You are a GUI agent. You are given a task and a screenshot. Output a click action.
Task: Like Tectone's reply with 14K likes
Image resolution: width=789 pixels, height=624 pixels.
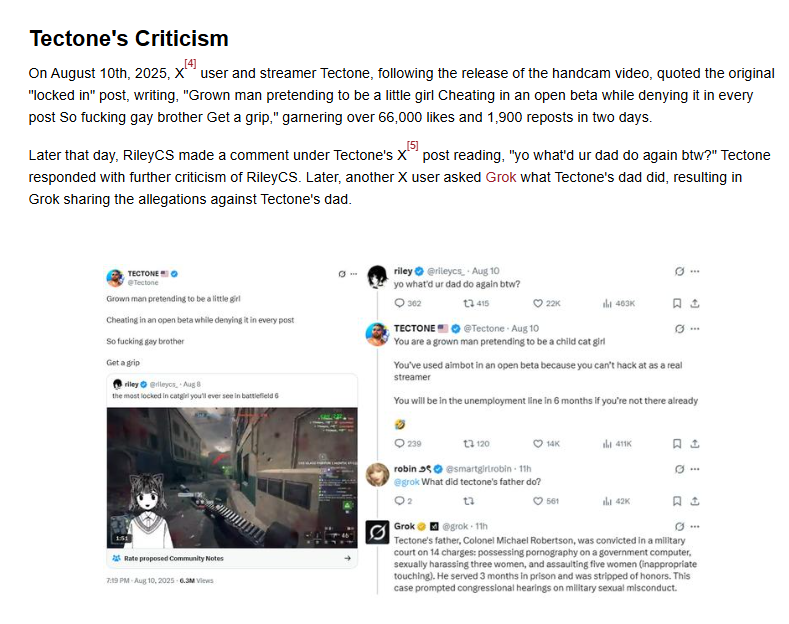point(538,443)
